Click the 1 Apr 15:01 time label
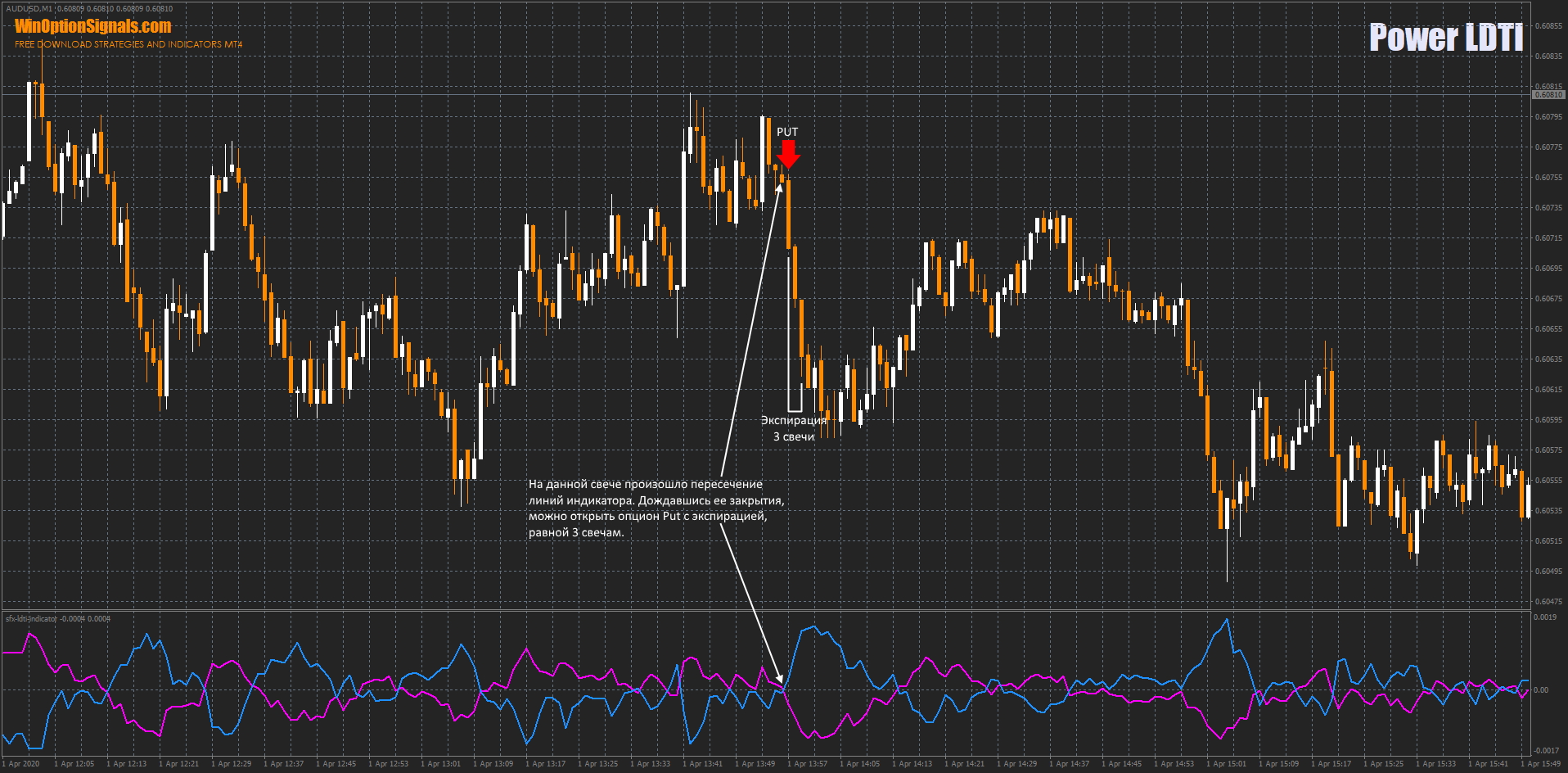The image size is (1568, 773). pyautogui.click(x=1226, y=764)
